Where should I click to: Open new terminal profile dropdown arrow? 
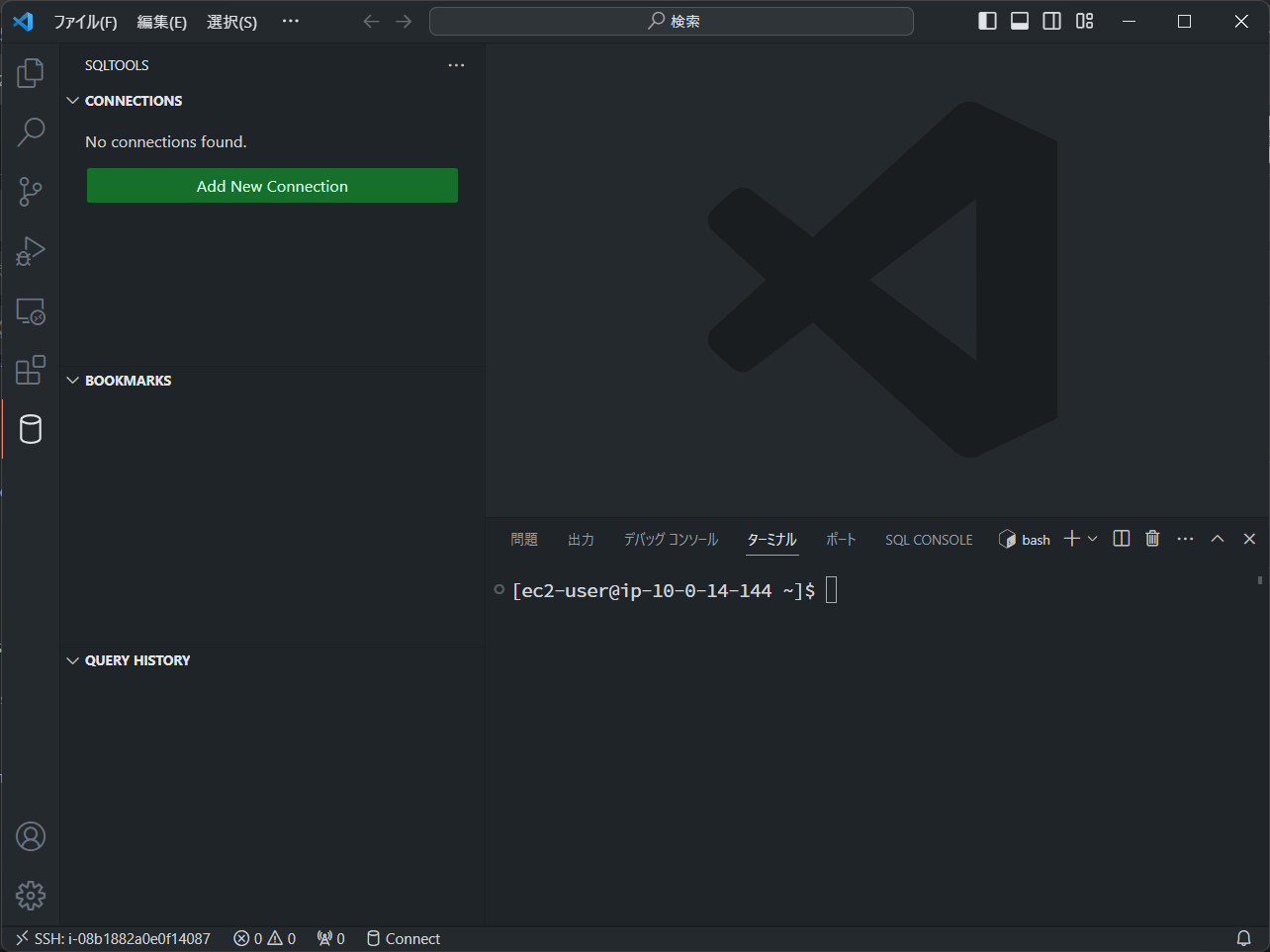pos(1093,539)
